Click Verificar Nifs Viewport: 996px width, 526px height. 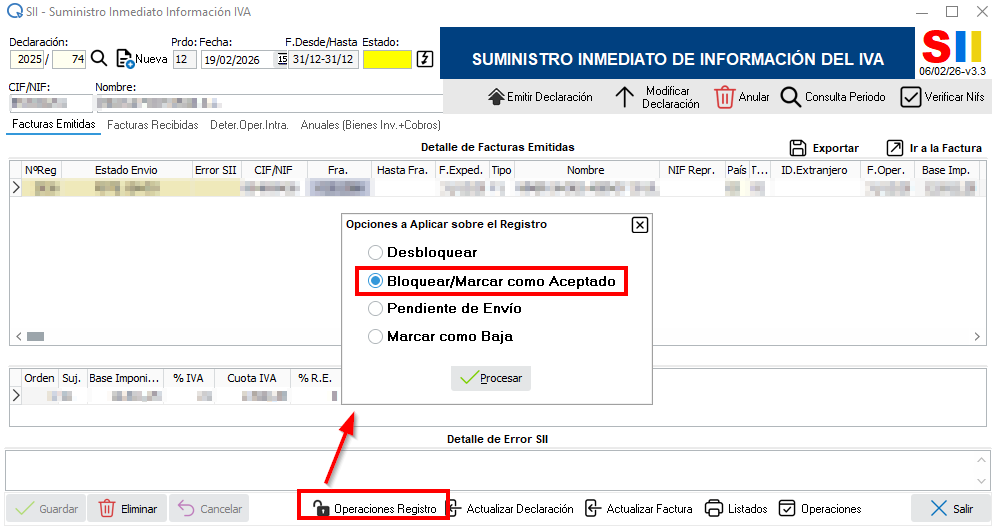pyautogui.click(x=943, y=97)
